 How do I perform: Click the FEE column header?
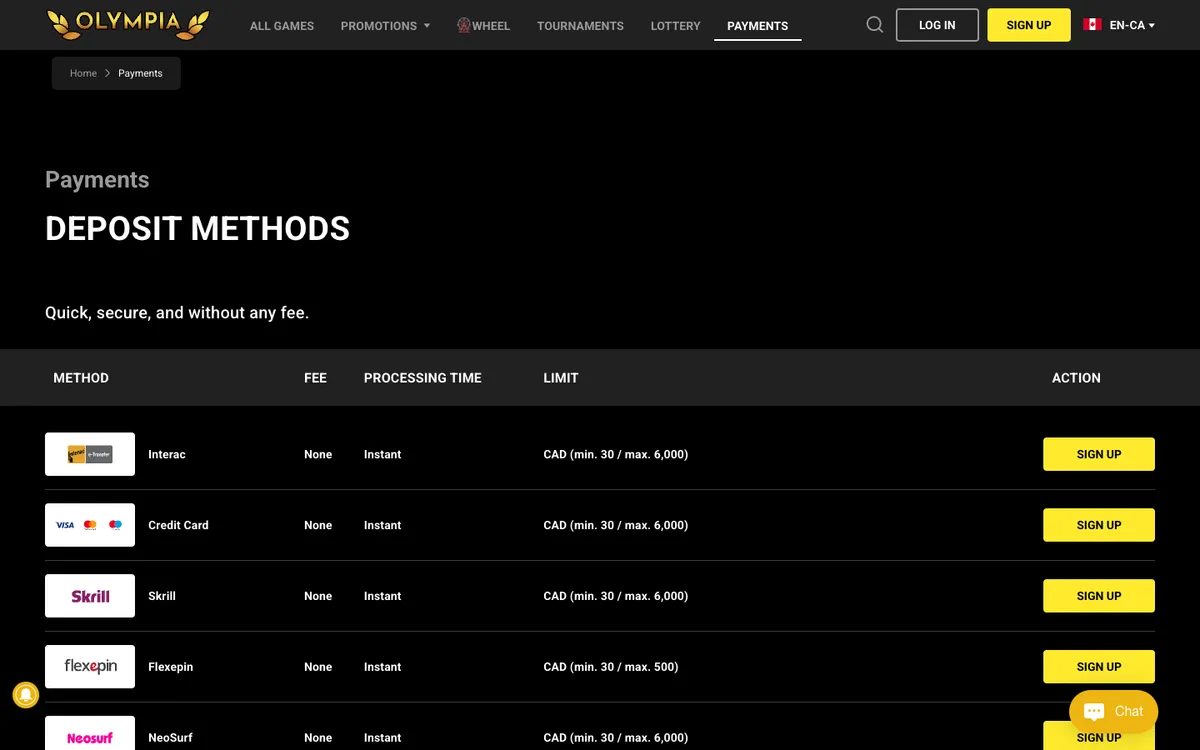pos(316,378)
